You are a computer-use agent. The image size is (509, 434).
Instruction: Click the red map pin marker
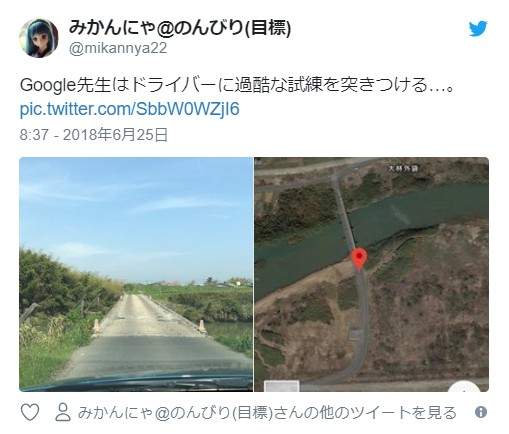coord(359,258)
